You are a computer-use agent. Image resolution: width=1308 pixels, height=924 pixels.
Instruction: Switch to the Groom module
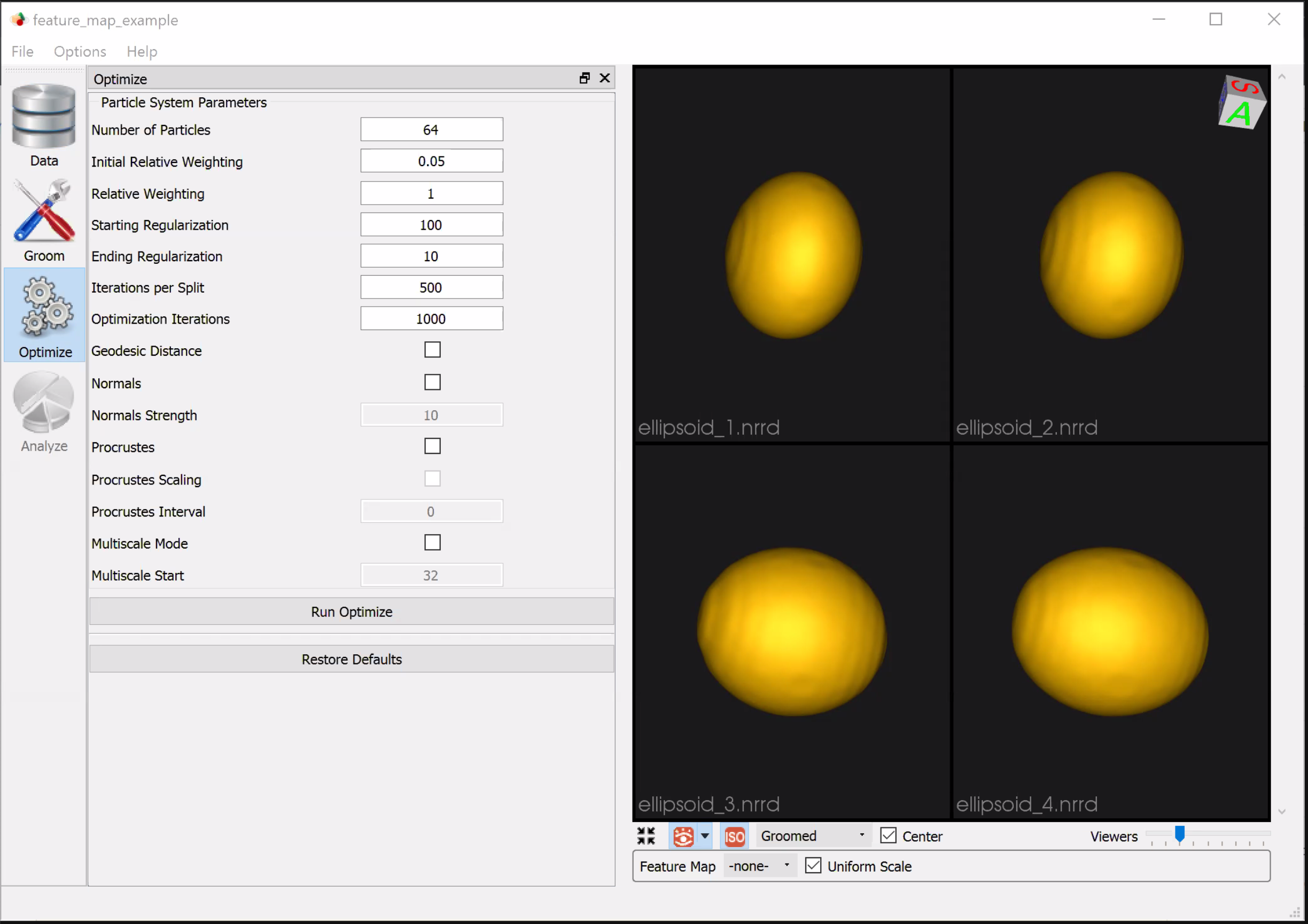point(43,216)
